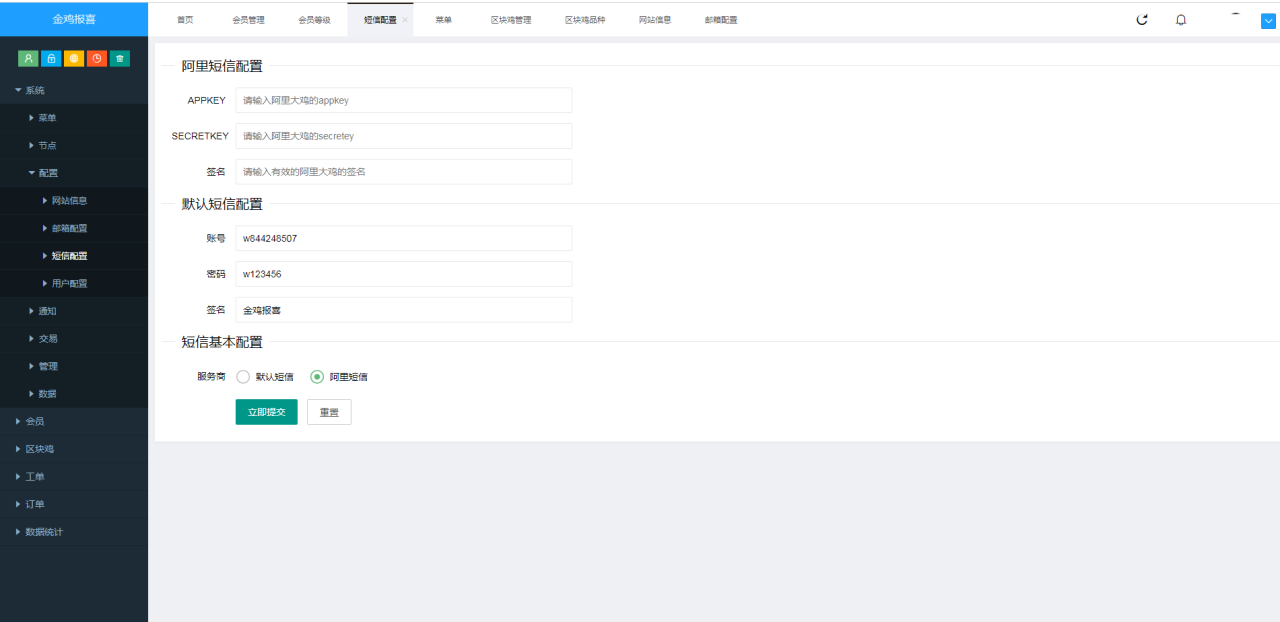Expand the 会员 sidebar section
The height and width of the screenshot is (622, 1280).
point(35,421)
